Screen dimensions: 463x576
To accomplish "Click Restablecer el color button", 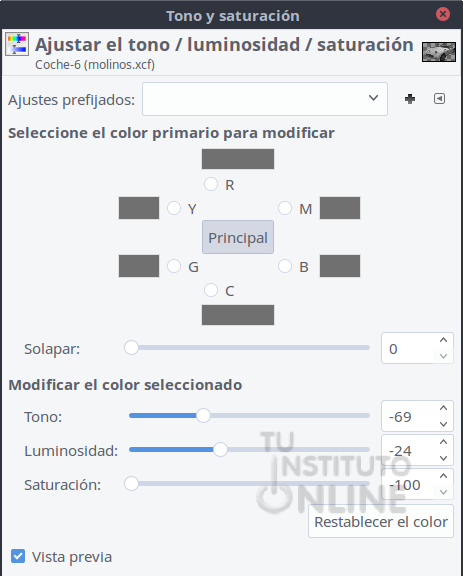I will click(x=381, y=521).
